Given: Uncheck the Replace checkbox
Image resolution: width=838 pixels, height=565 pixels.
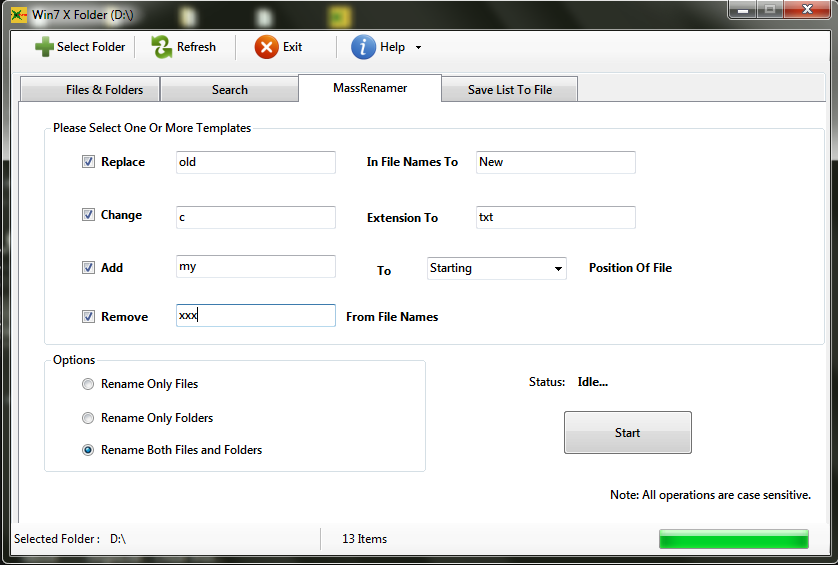Looking at the screenshot, I should pyautogui.click(x=88, y=161).
